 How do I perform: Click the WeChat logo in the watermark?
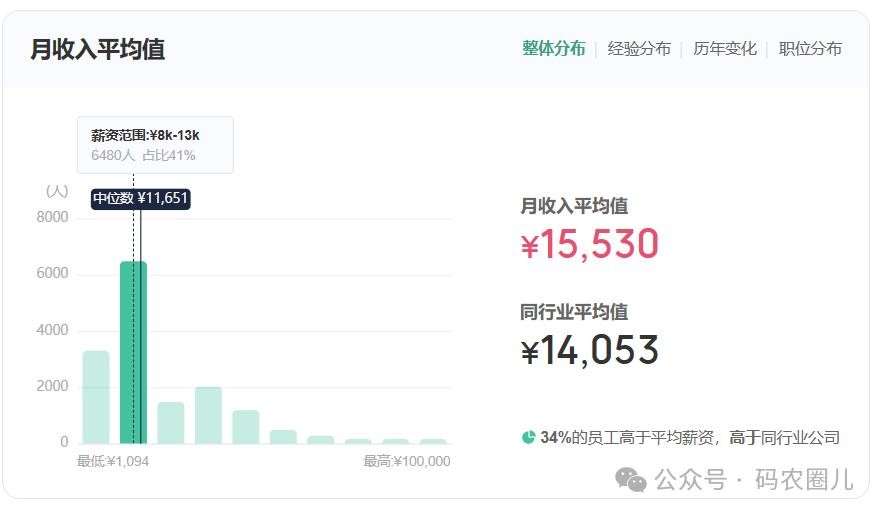click(x=631, y=480)
